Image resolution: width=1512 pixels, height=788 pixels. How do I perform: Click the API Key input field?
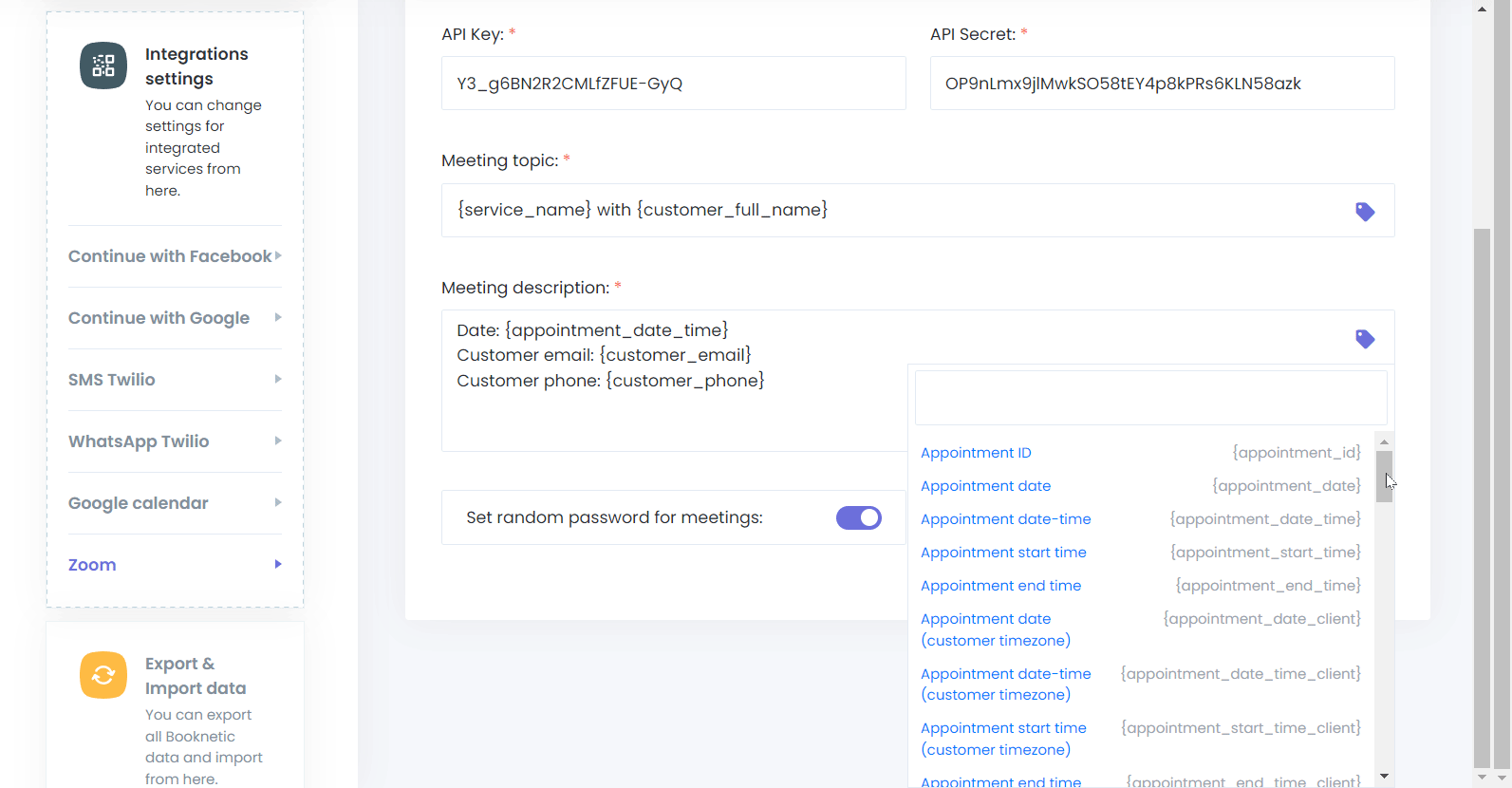point(673,84)
